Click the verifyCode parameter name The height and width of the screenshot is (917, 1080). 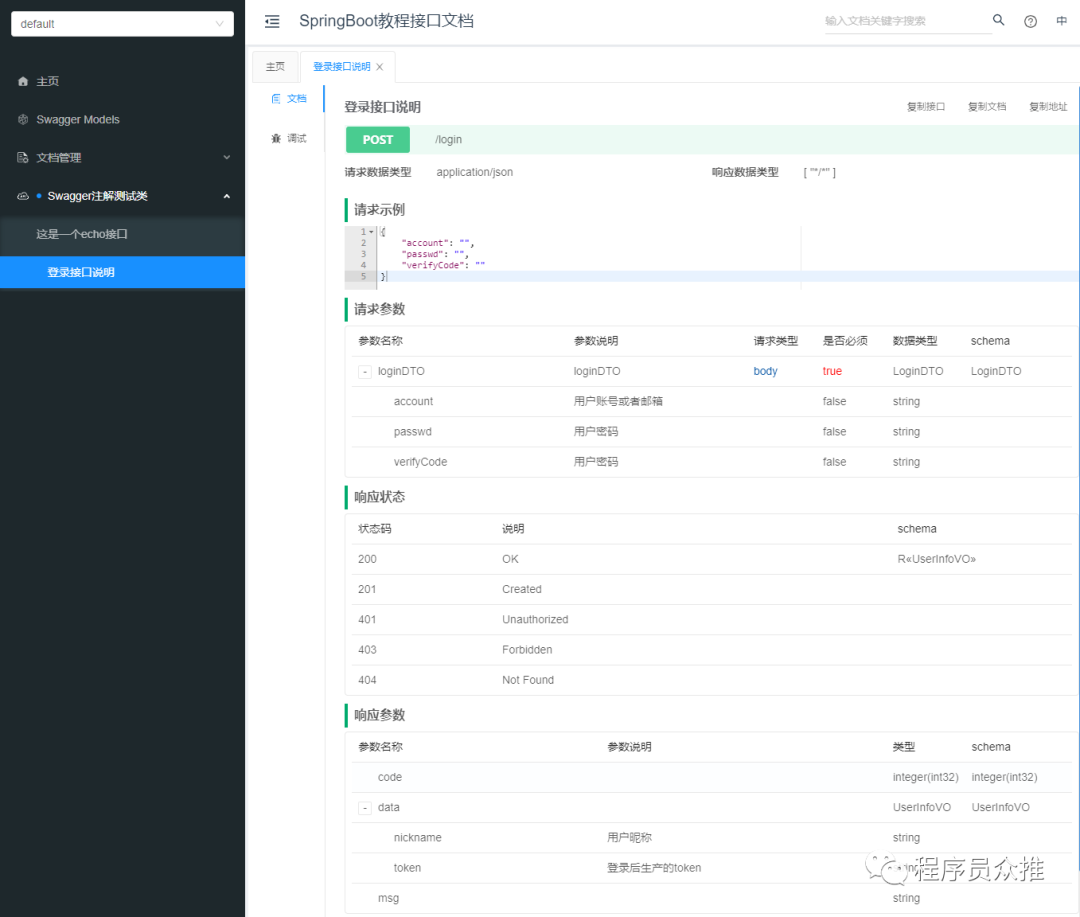[x=420, y=462]
